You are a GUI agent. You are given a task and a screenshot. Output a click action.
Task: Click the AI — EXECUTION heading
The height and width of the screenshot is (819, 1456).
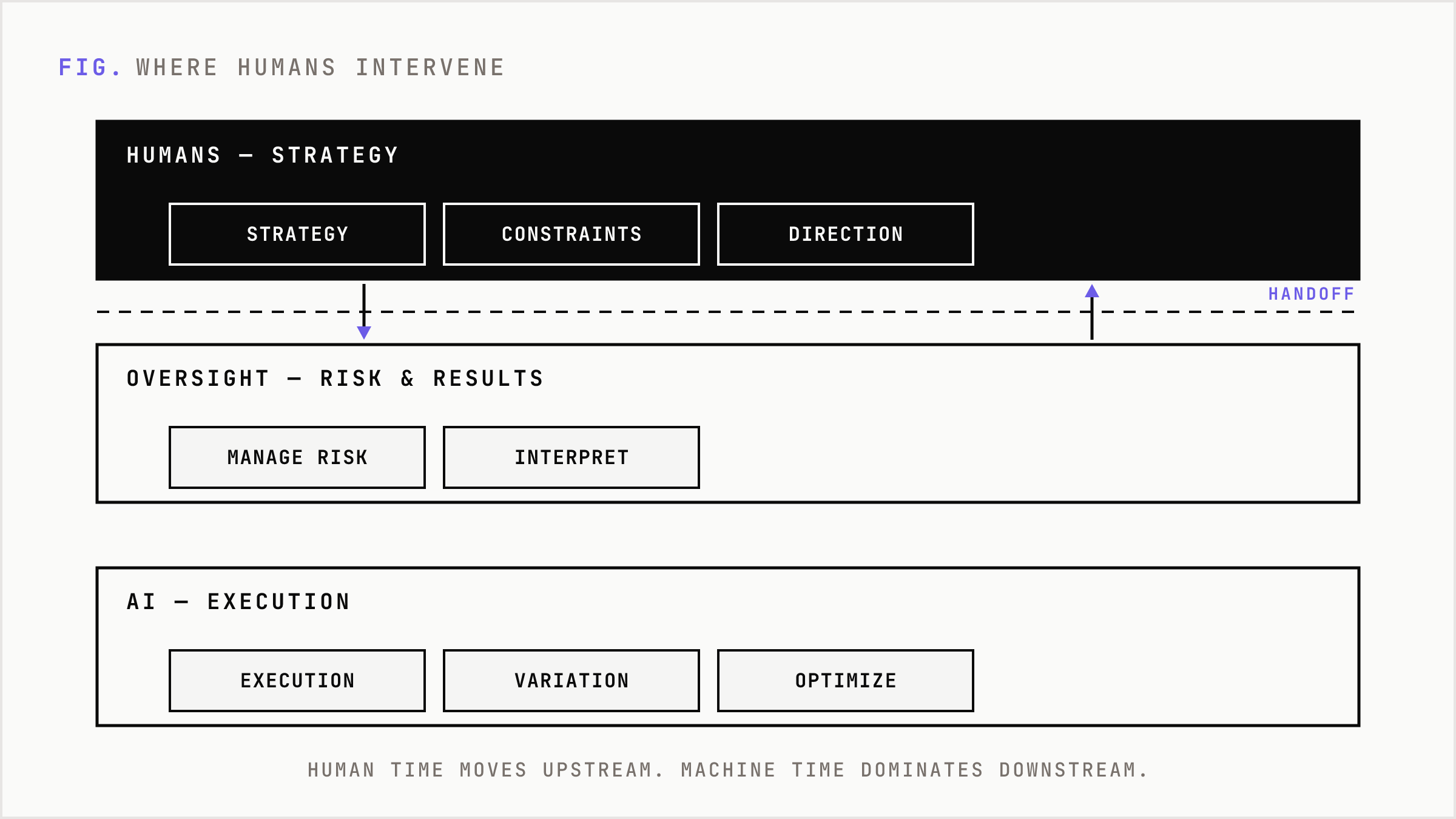[238, 602]
